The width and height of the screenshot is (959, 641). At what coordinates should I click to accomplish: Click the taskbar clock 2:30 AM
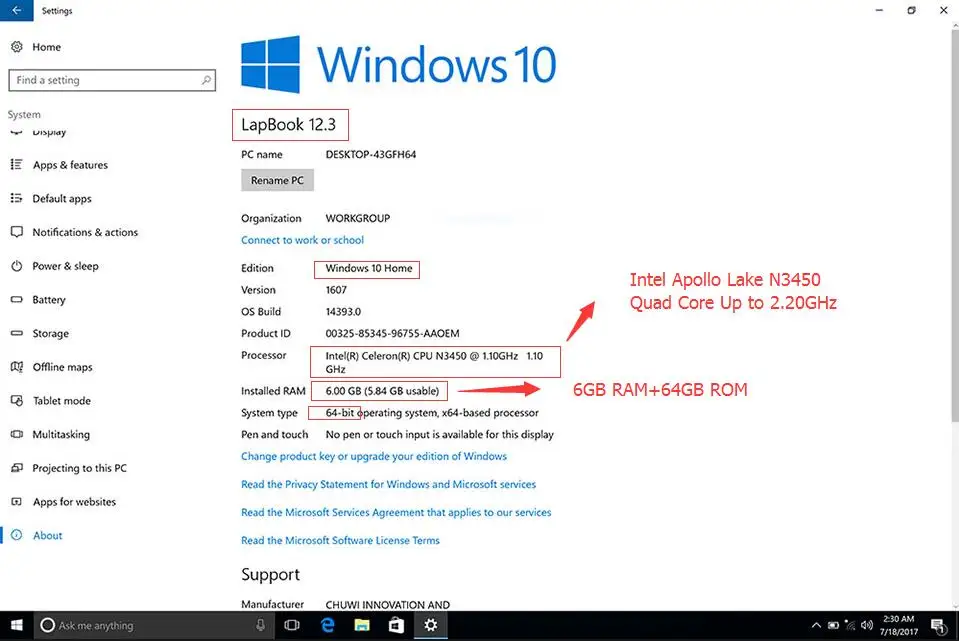pyautogui.click(x=899, y=619)
